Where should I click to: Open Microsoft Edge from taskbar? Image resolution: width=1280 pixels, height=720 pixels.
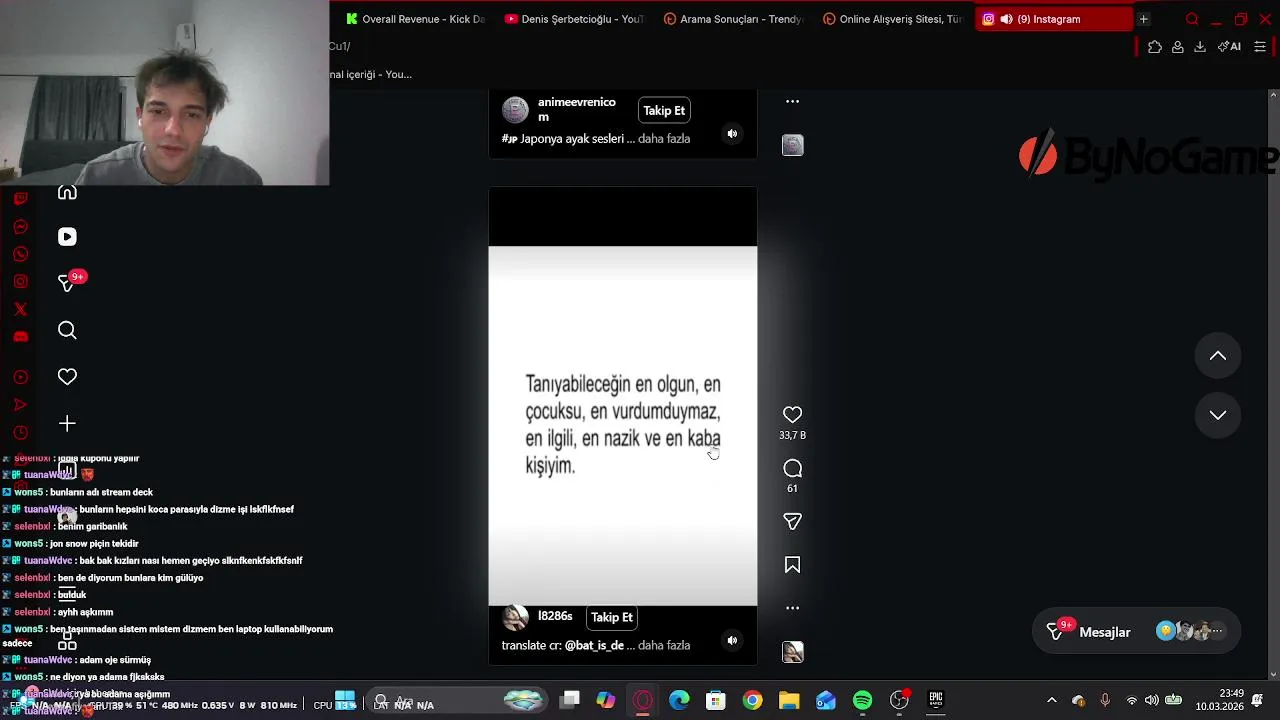679,701
